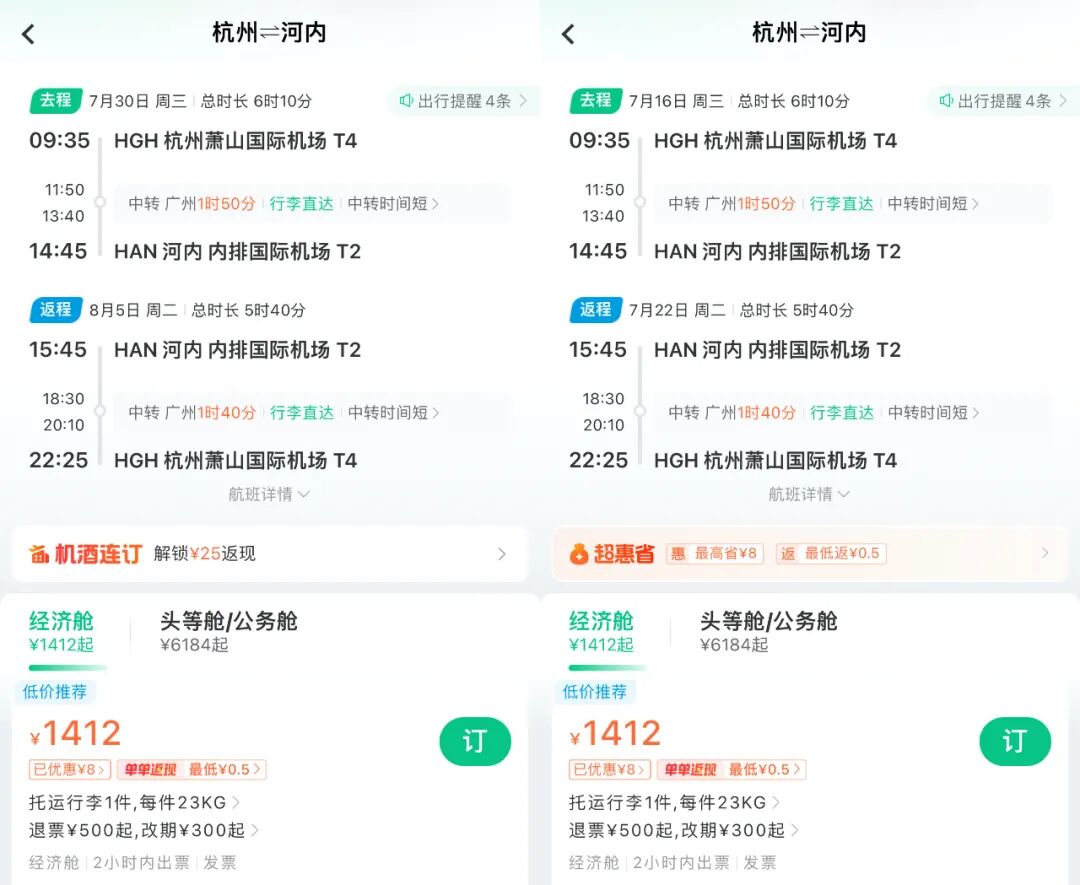Tap the green 订 button on the left card
1080x885 pixels.
tap(475, 743)
